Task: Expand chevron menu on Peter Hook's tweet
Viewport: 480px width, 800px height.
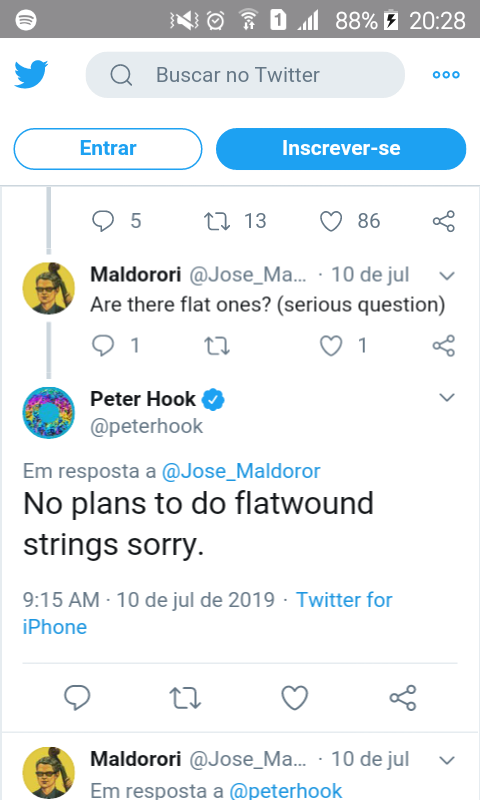Action: click(x=447, y=397)
